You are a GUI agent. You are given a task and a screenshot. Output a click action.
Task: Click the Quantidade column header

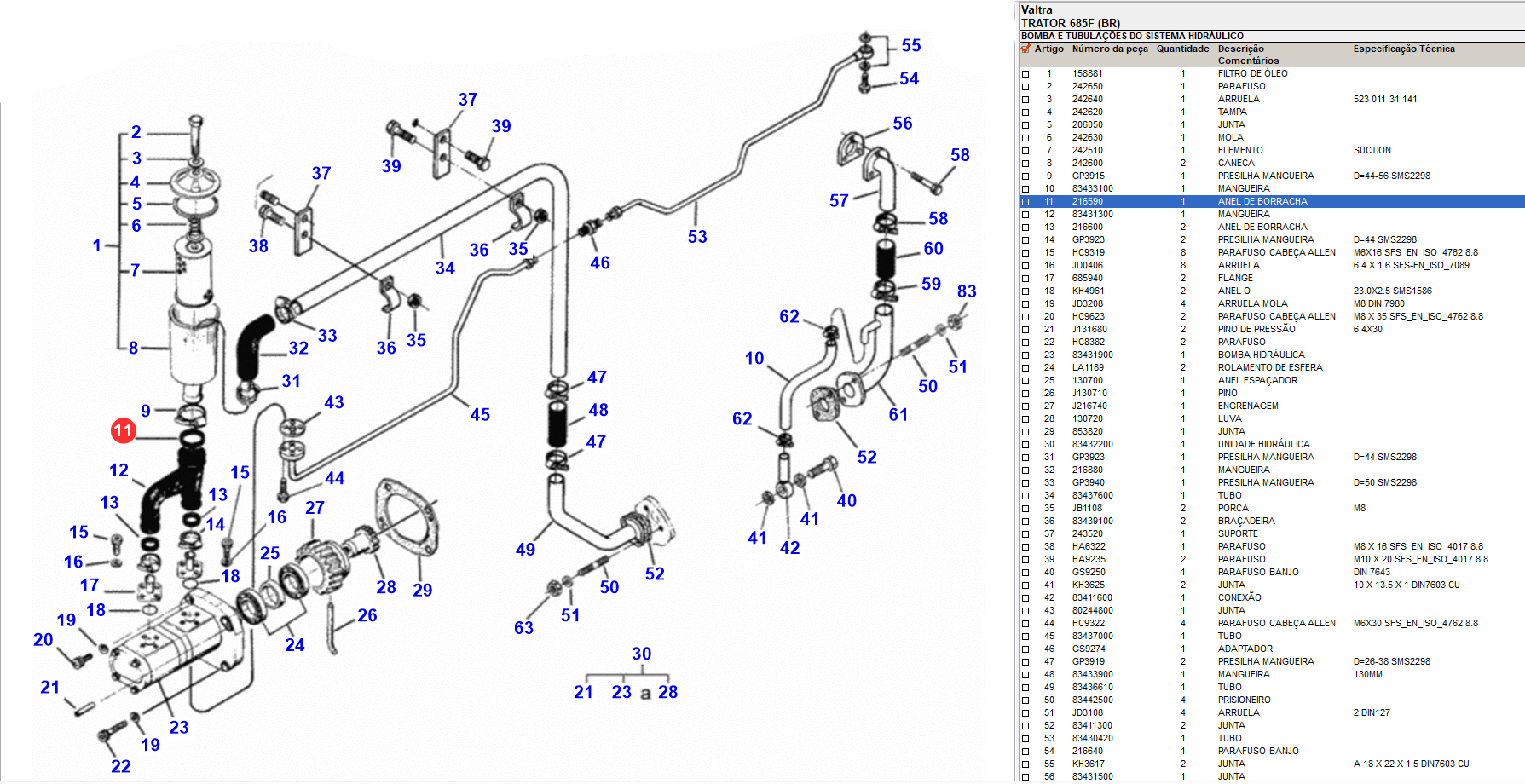pyautogui.click(x=1182, y=49)
